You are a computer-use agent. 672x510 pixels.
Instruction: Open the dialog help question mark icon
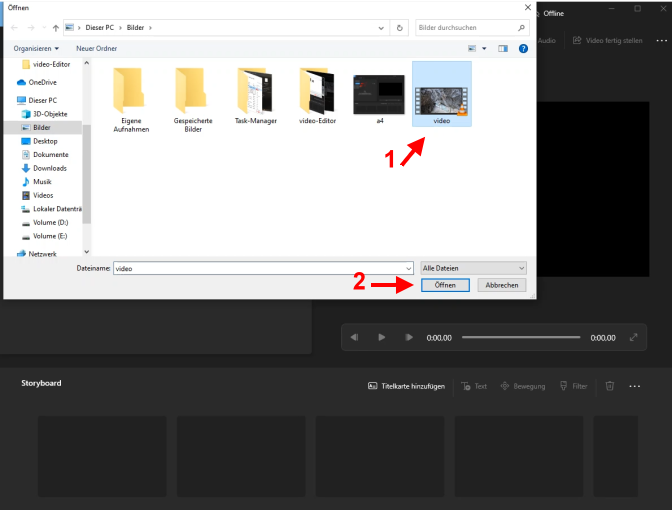click(523, 48)
